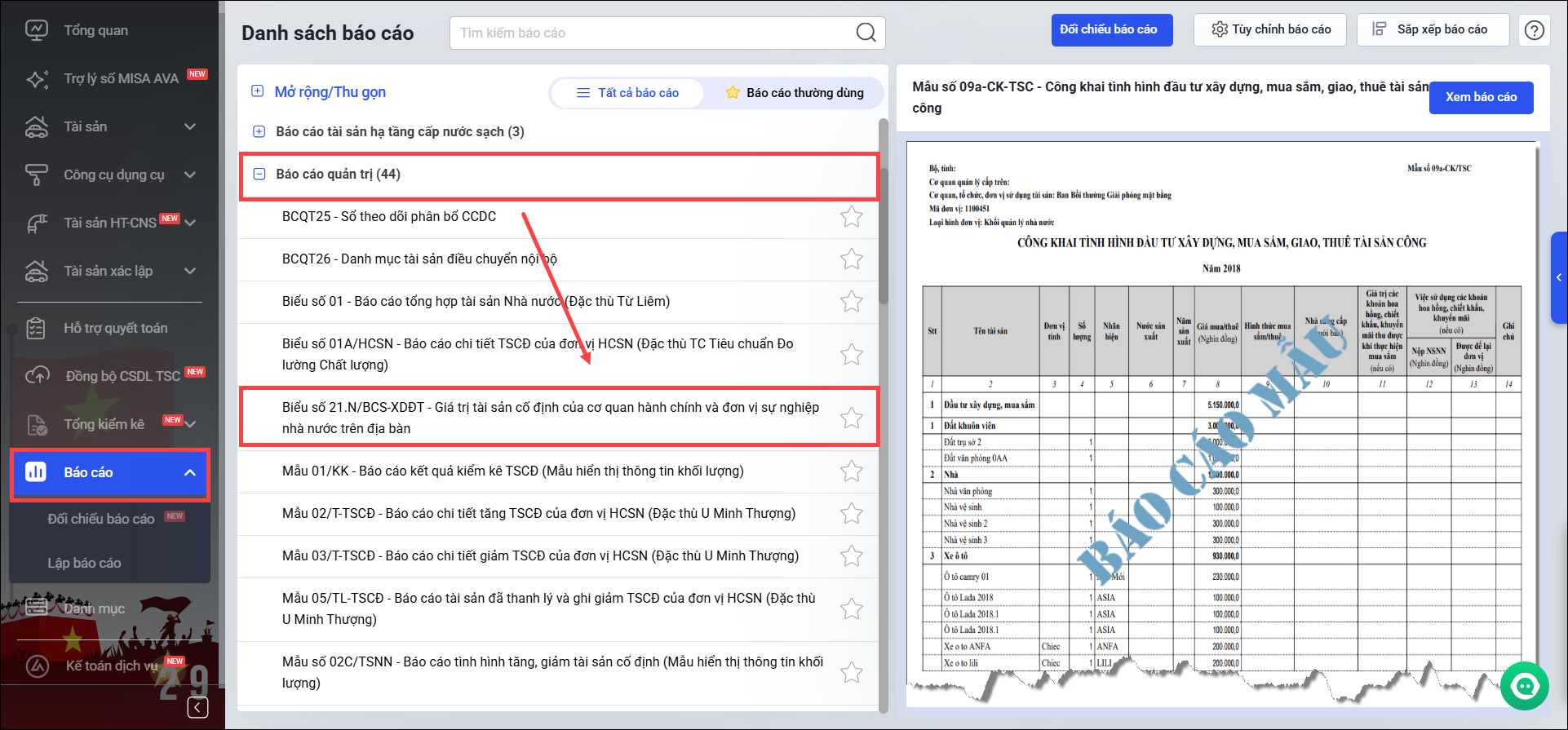
Task: Star the BCQT25 report as favorite
Action: pos(851,217)
